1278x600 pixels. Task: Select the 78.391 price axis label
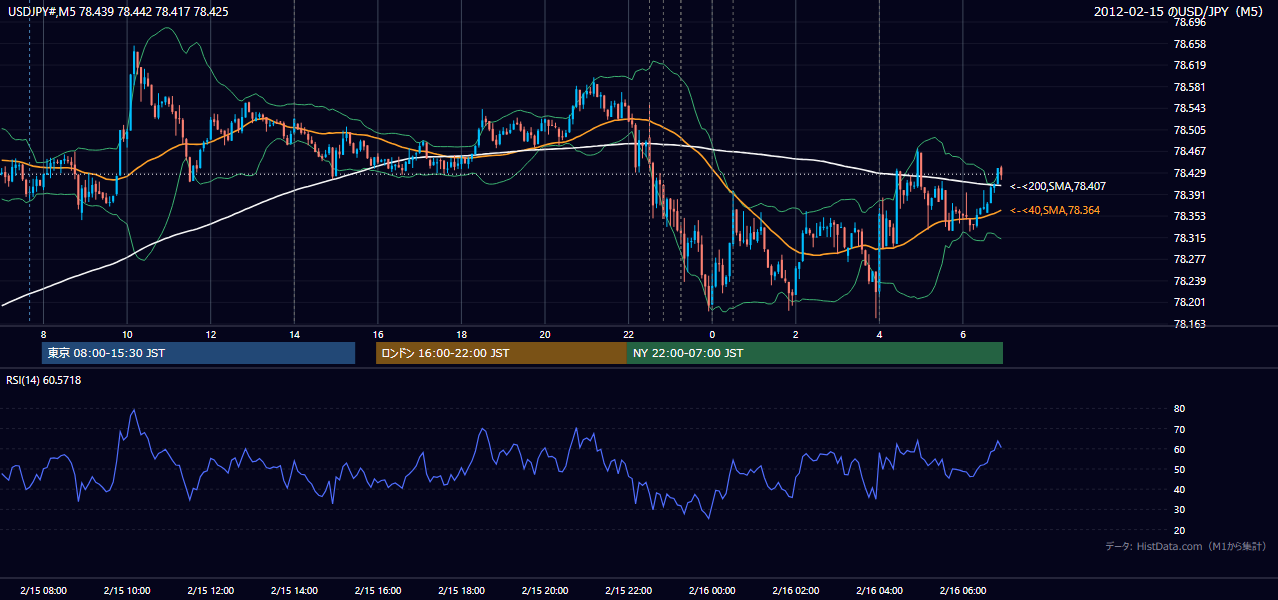coord(1189,195)
